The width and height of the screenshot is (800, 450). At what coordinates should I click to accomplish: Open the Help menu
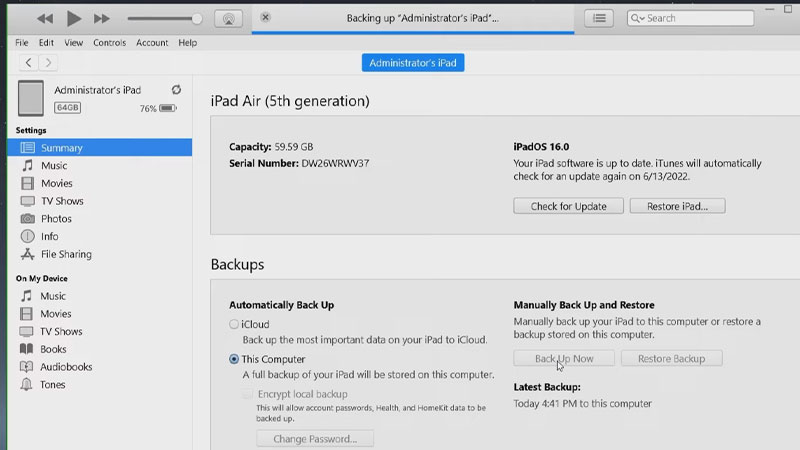187,43
